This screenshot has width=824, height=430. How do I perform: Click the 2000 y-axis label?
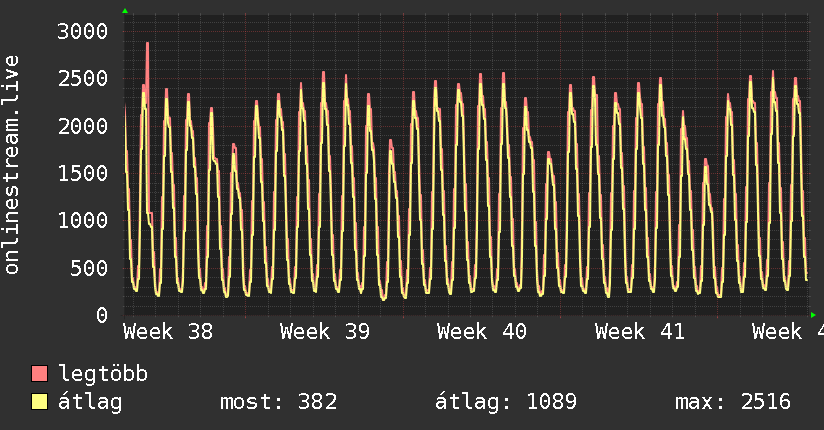point(83,126)
